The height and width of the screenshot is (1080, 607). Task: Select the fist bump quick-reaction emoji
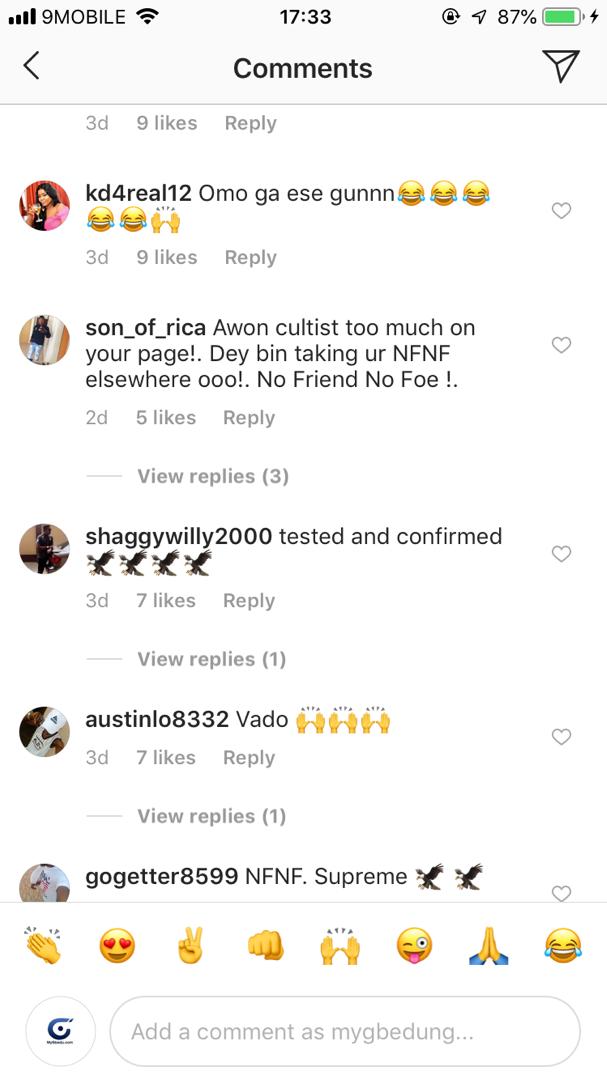click(266, 944)
